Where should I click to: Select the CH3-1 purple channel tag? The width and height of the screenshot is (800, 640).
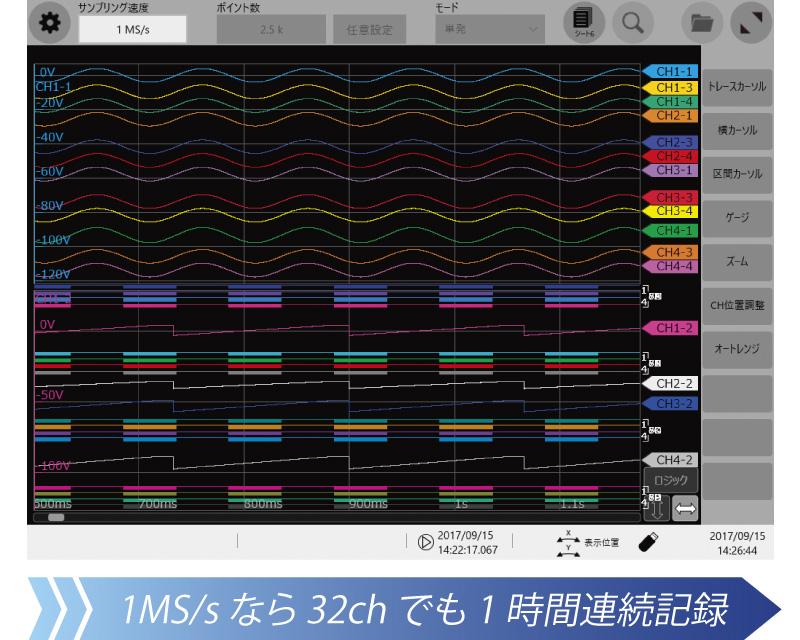point(670,170)
